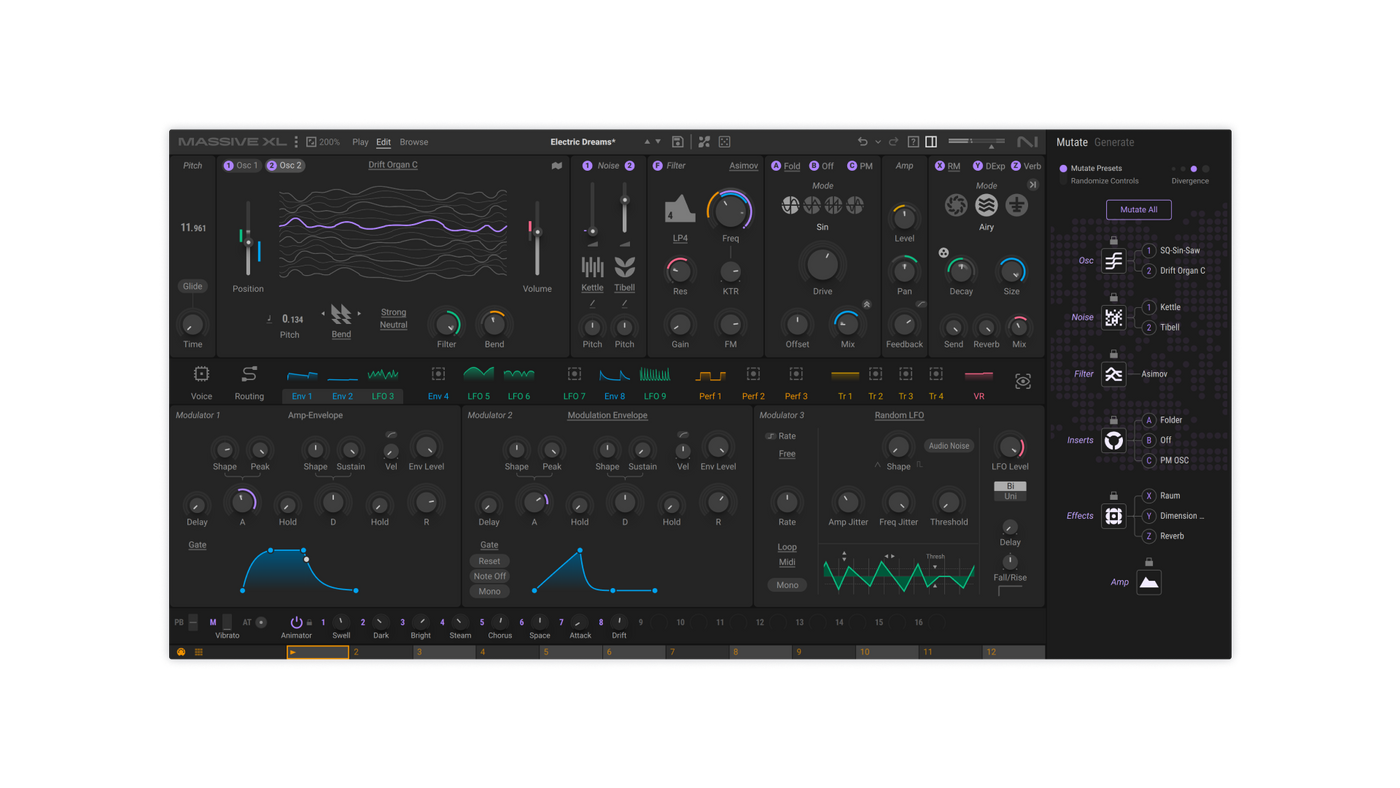This screenshot has width=1400, height=788.
Task: Mutate the Filter section icon
Action: point(1113,374)
